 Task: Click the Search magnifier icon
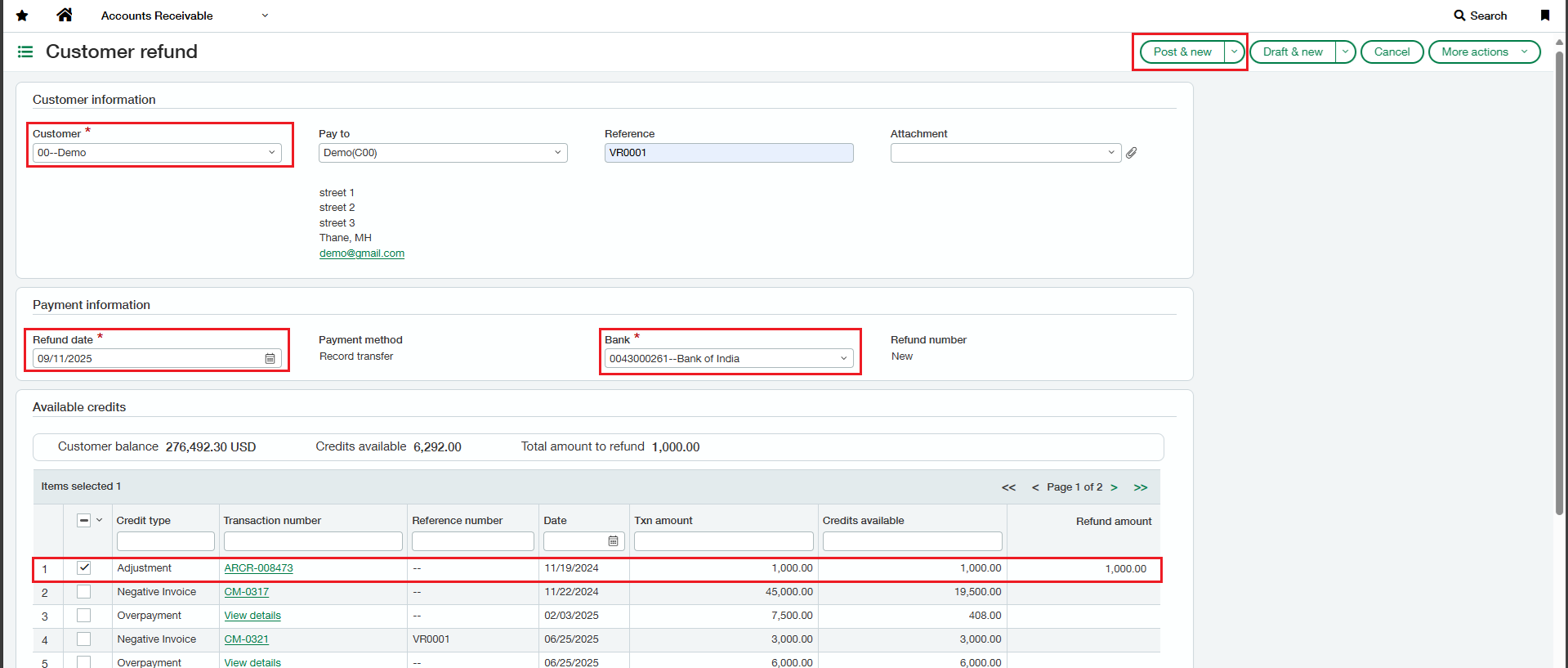[x=1459, y=16]
